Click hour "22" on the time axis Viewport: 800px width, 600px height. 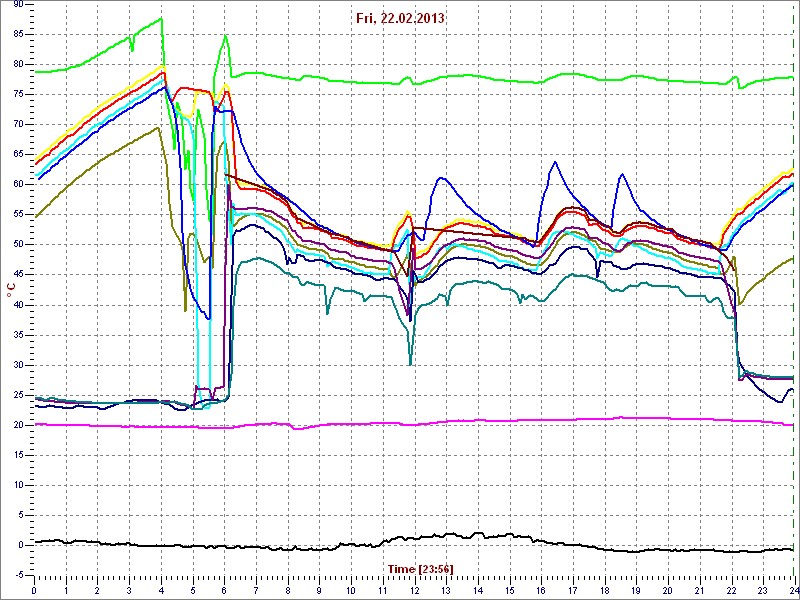click(x=732, y=591)
